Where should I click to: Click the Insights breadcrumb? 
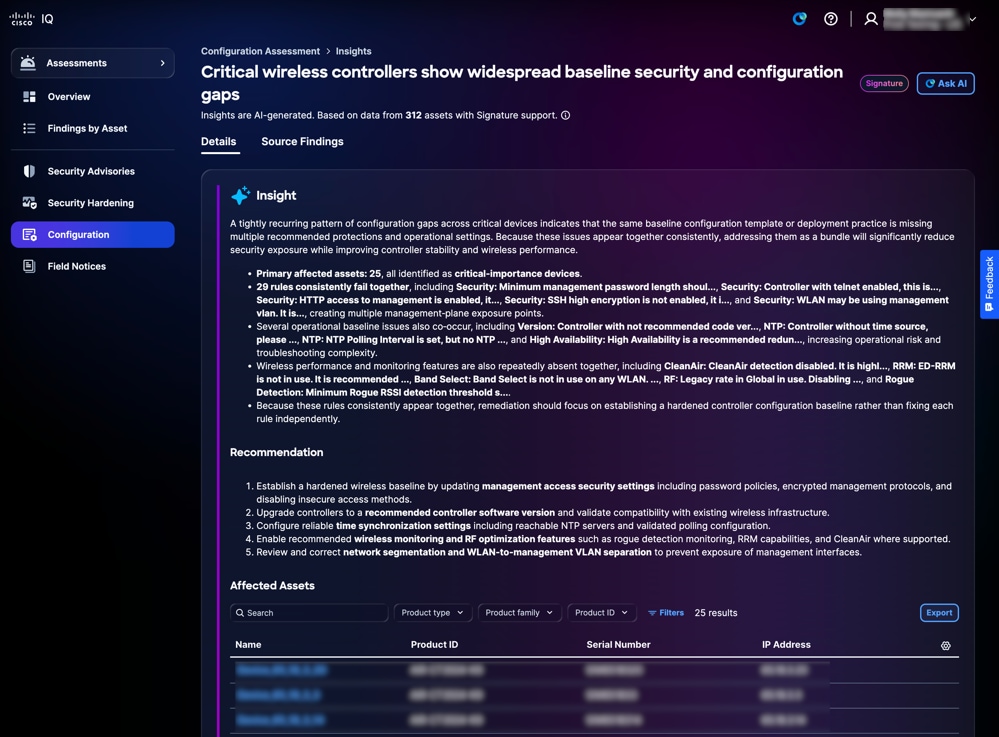tap(354, 52)
